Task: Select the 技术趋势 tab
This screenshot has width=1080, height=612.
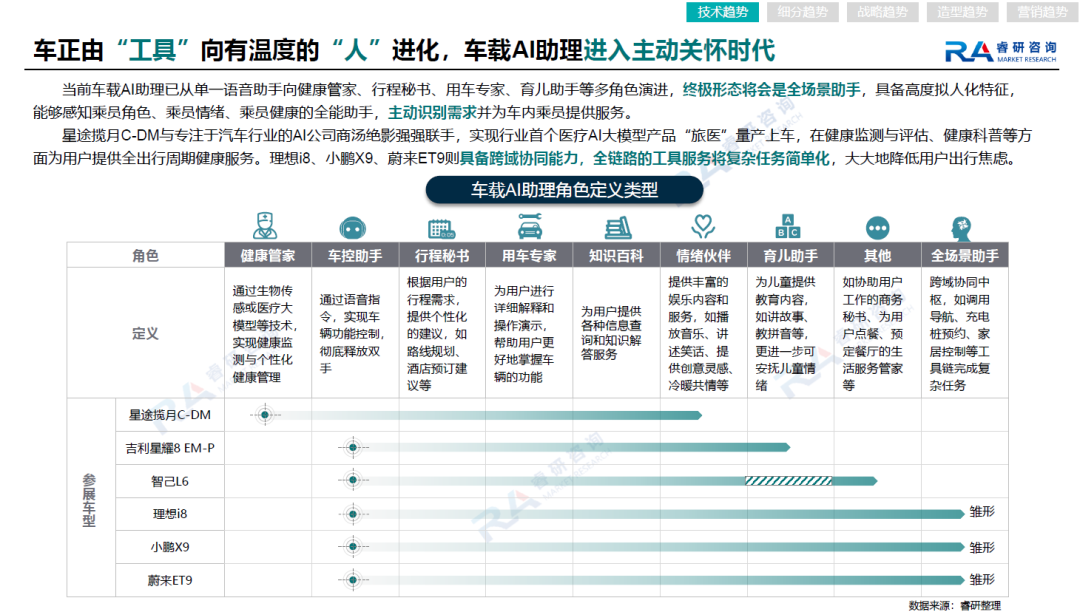Action: (x=723, y=12)
